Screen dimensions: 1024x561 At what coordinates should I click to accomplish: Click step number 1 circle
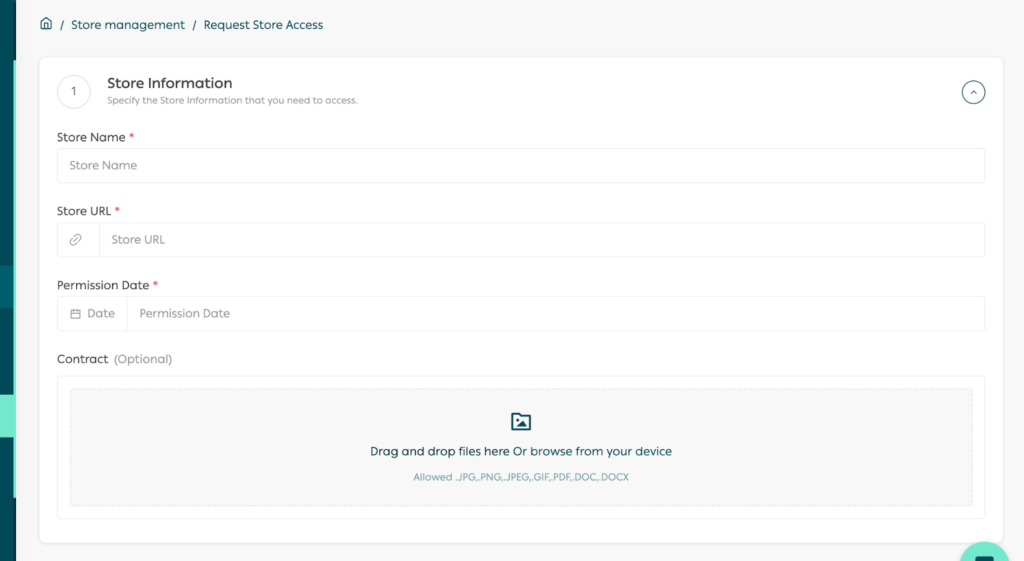point(74,91)
